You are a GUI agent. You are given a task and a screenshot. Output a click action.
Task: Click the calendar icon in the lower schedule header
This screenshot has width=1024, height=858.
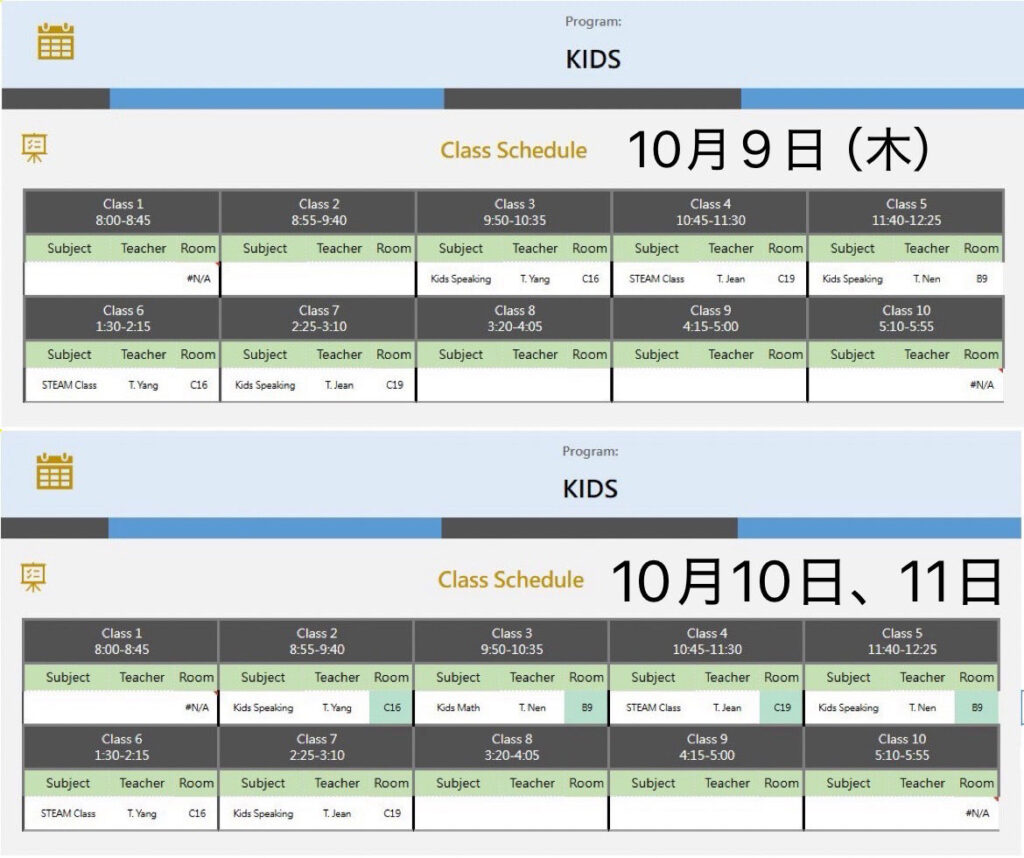tap(54, 471)
